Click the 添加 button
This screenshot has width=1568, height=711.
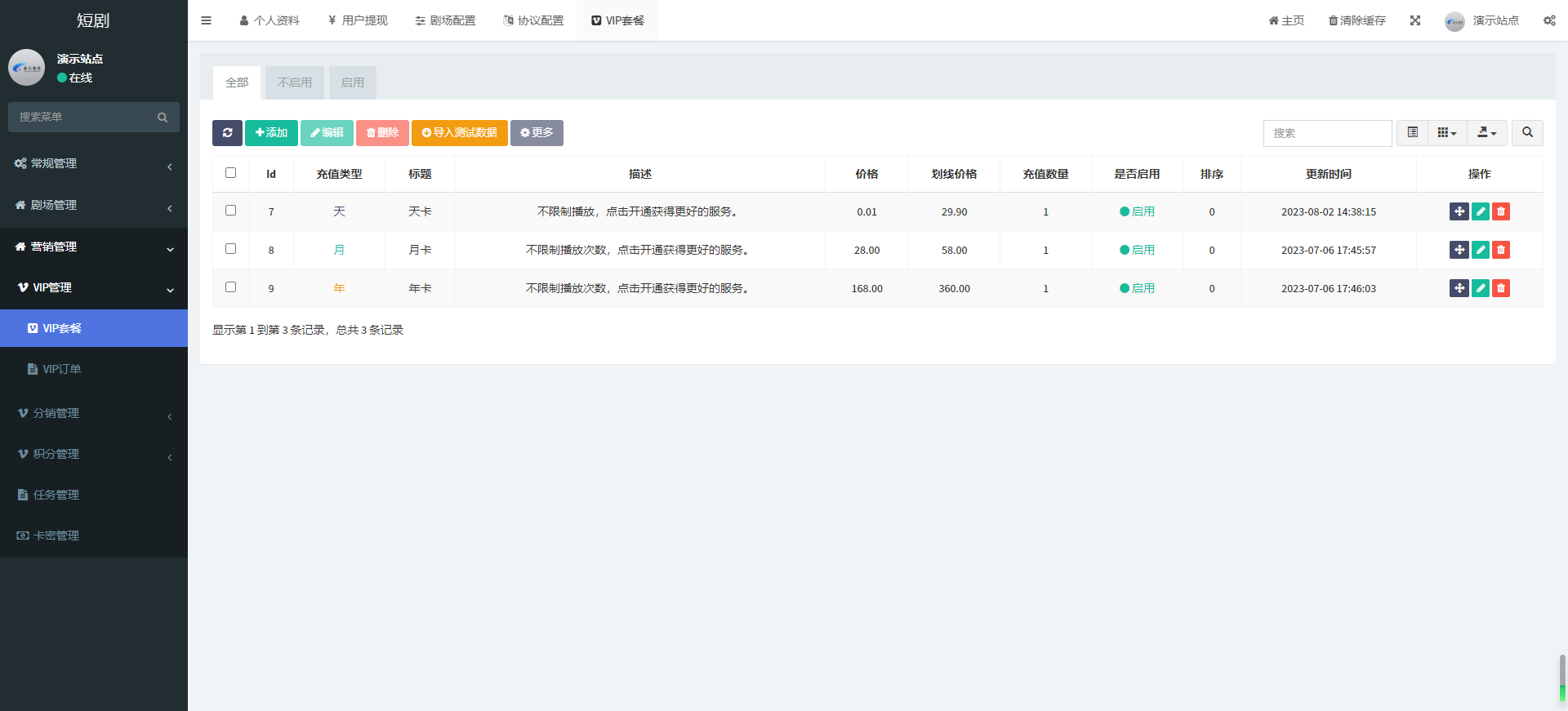point(271,133)
